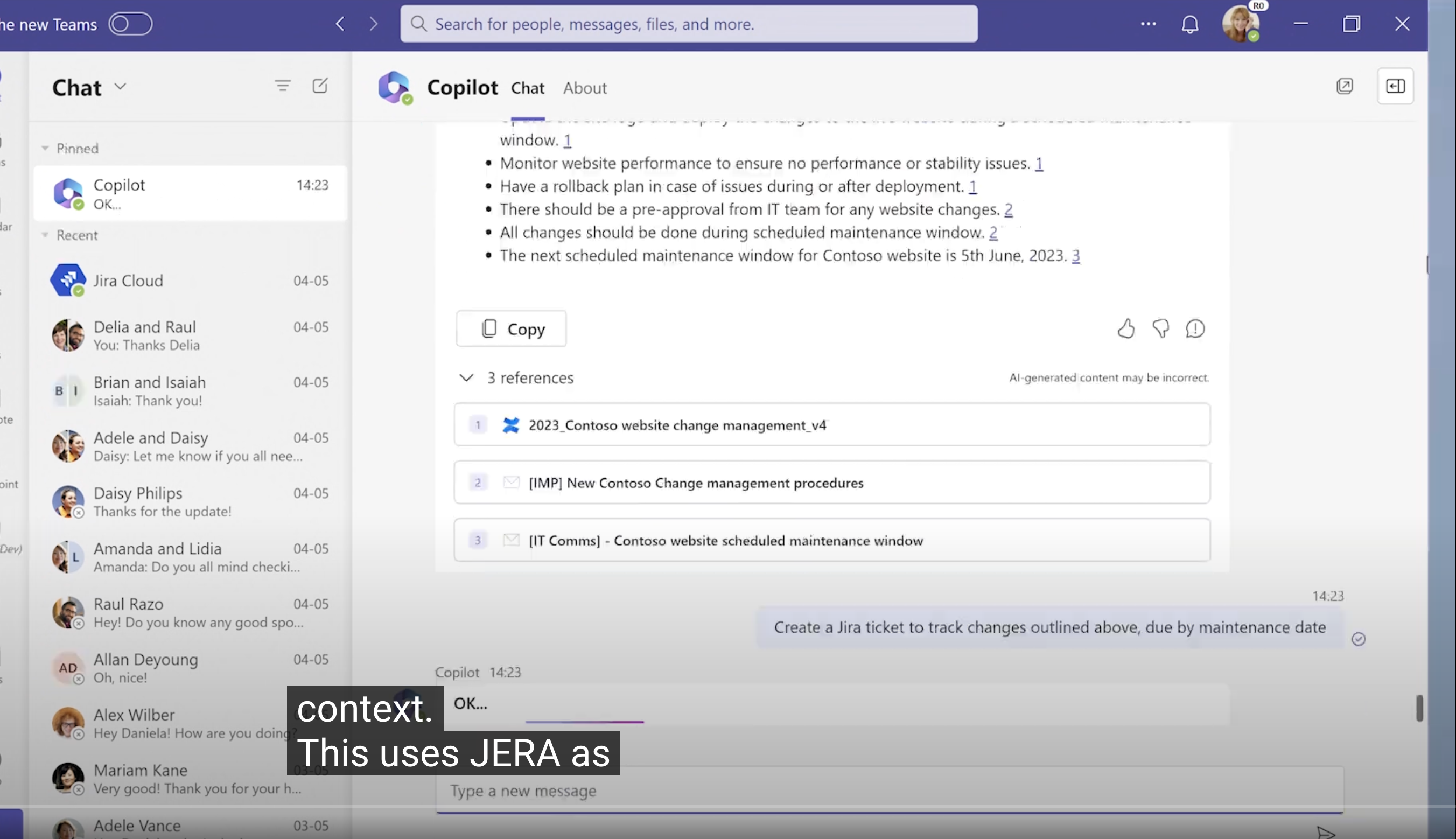Image resolution: width=1456 pixels, height=839 pixels.
Task: Open reference New Contoso Change management procedures
Action: pos(832,483)
